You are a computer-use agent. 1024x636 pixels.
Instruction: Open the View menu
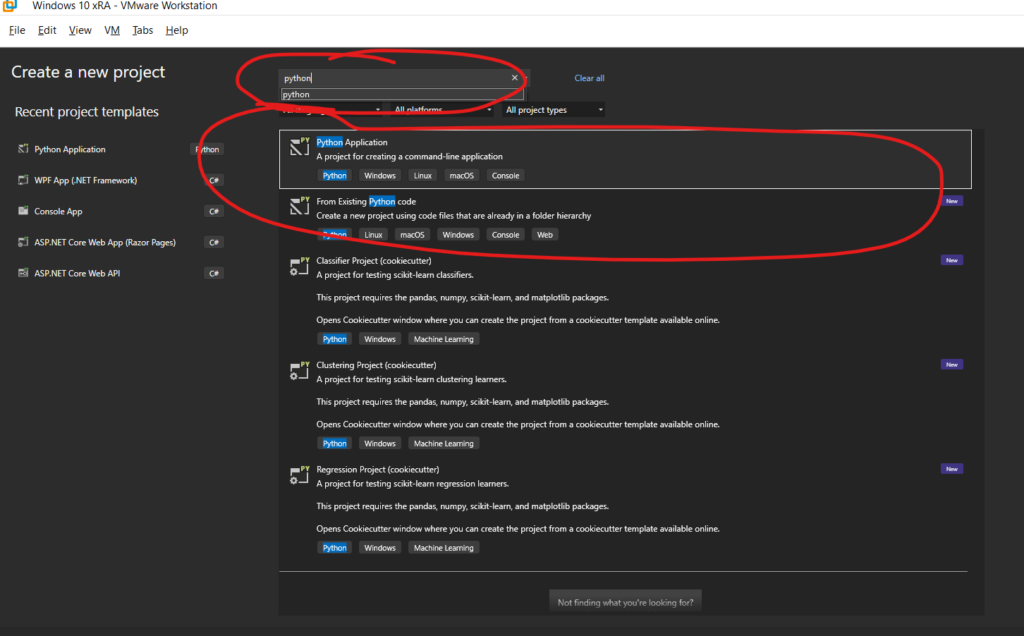(x=80, y=30)
